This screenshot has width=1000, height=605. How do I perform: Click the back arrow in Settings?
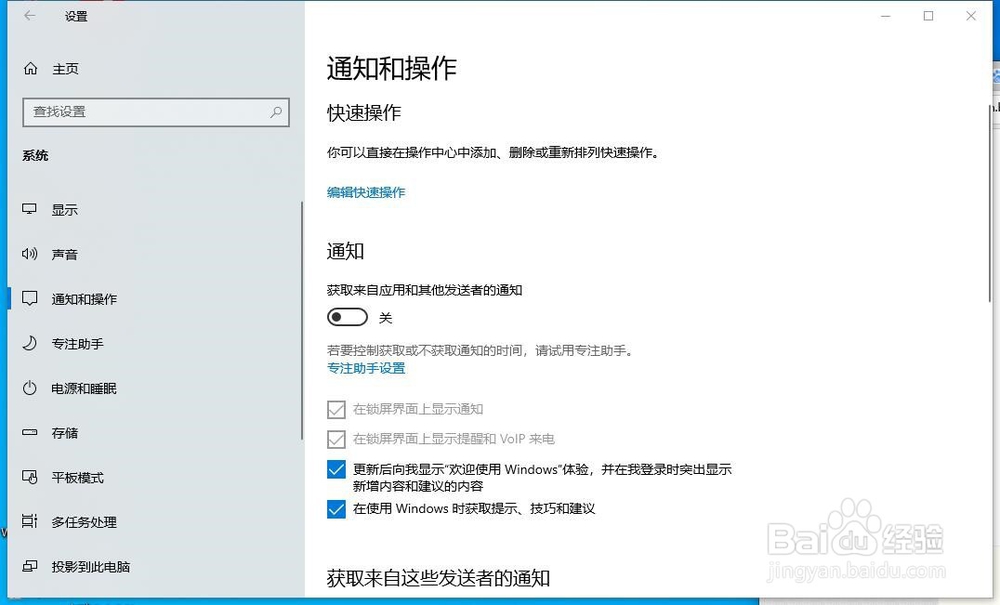[x=29, y=16]
